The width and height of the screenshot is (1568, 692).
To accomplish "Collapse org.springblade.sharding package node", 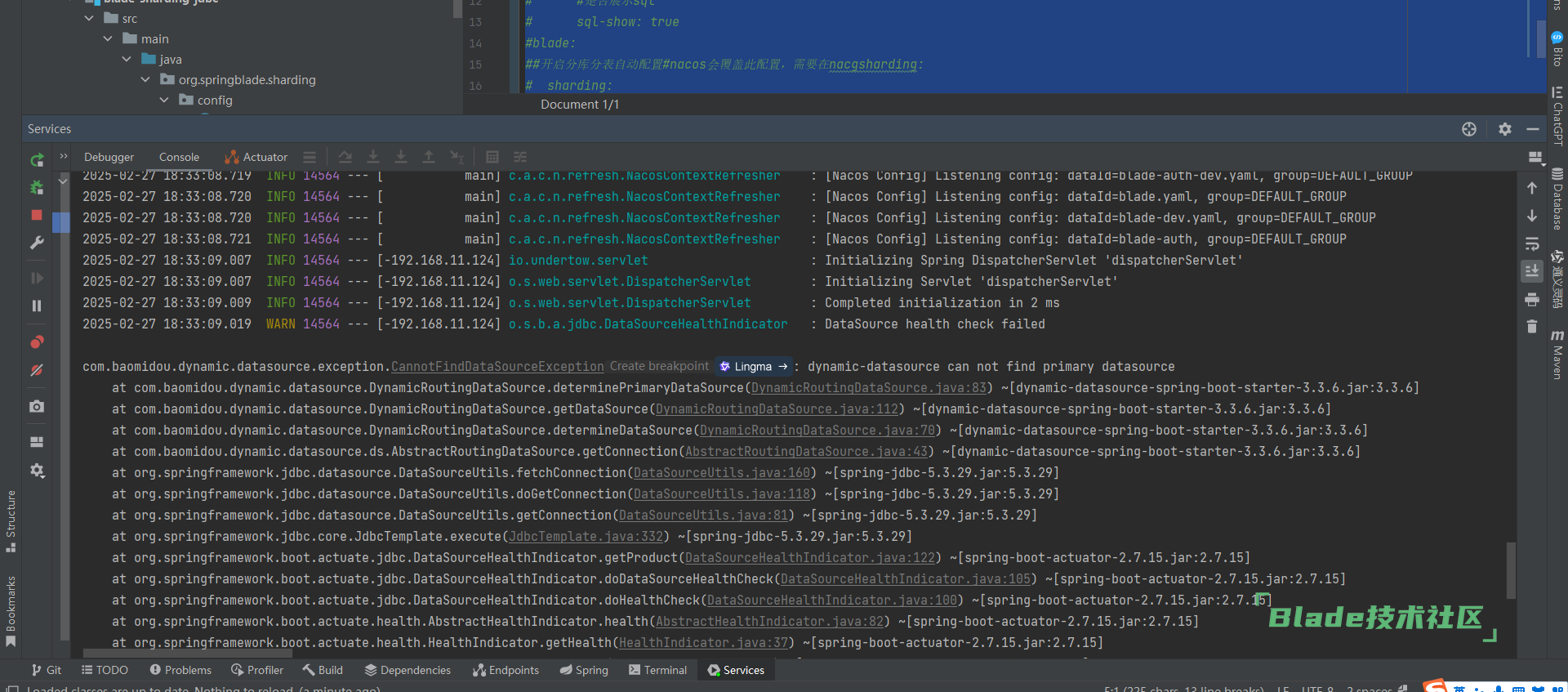I will pos(145,79).
